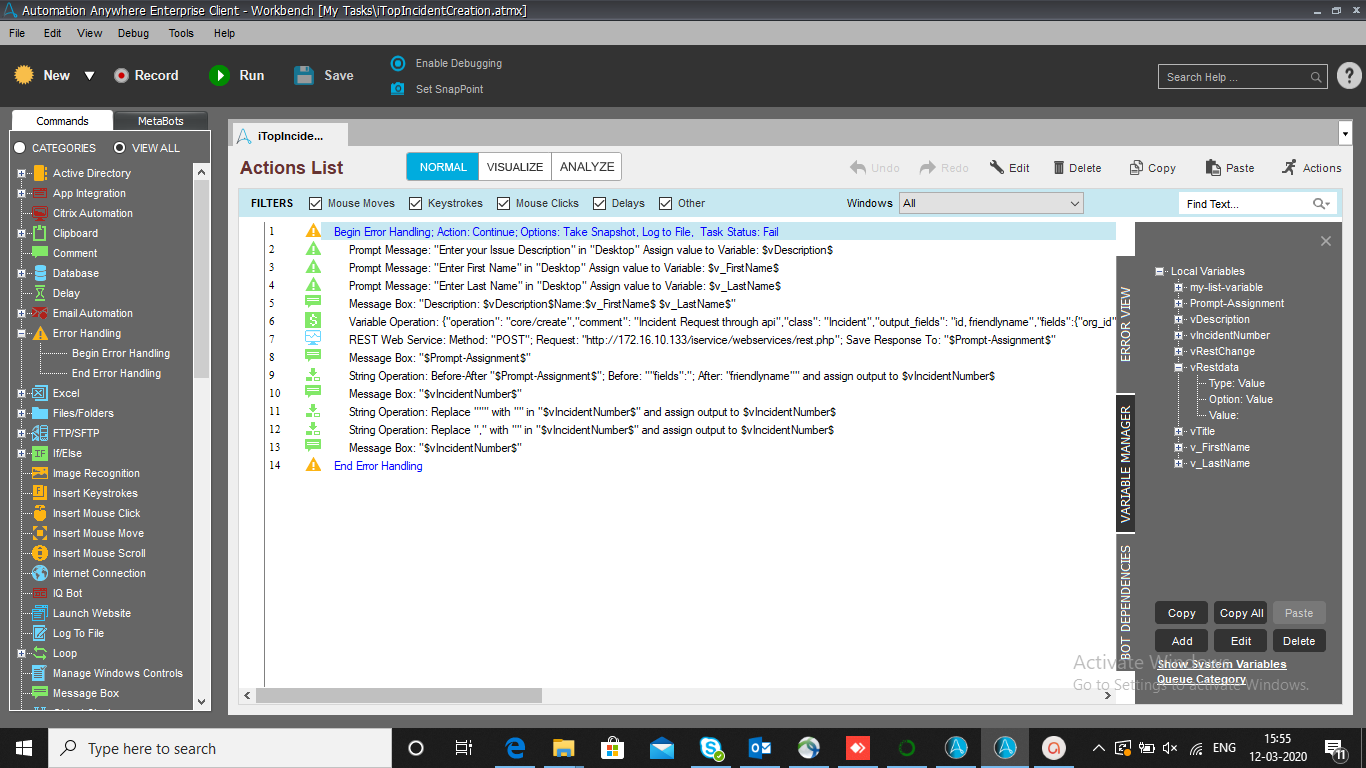The image size is (1366, 768).
Task: Click the Image Recognition command icon
Action: coord(40,473)
